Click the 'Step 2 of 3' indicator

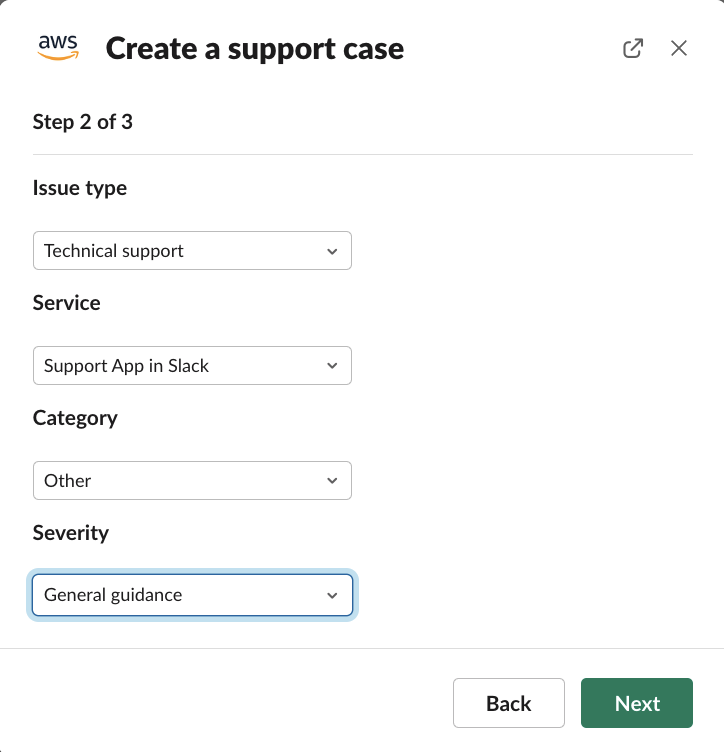point(83,122)
